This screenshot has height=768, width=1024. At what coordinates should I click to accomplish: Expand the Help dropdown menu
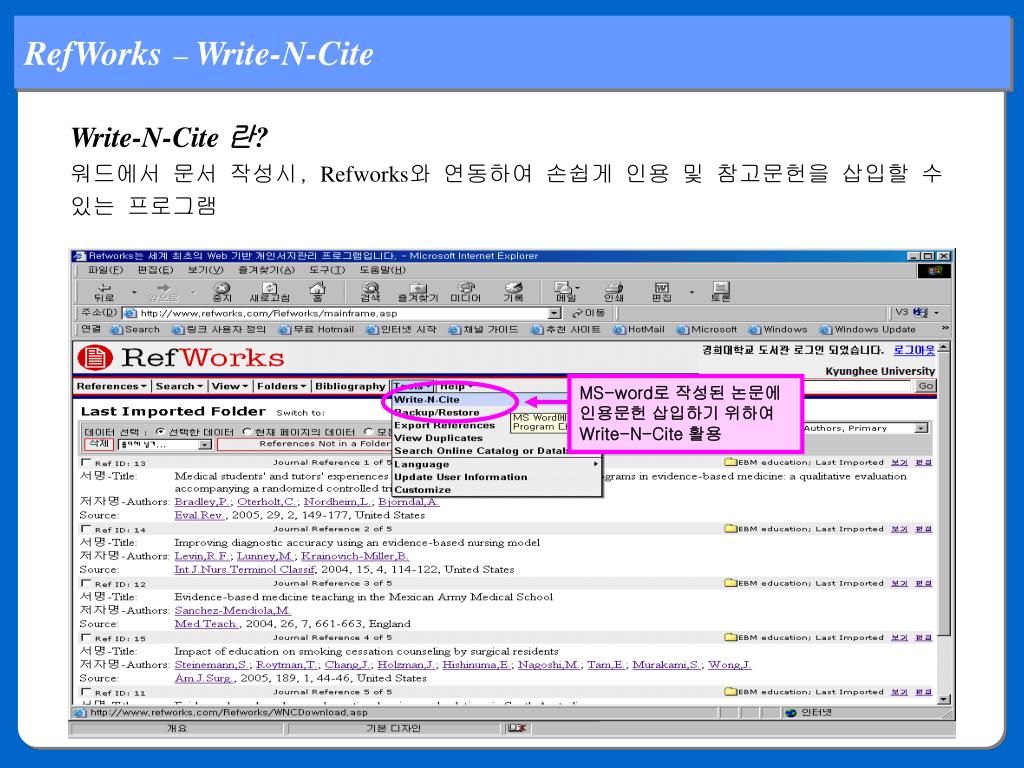pyautogui.click(x=456, y=386)
